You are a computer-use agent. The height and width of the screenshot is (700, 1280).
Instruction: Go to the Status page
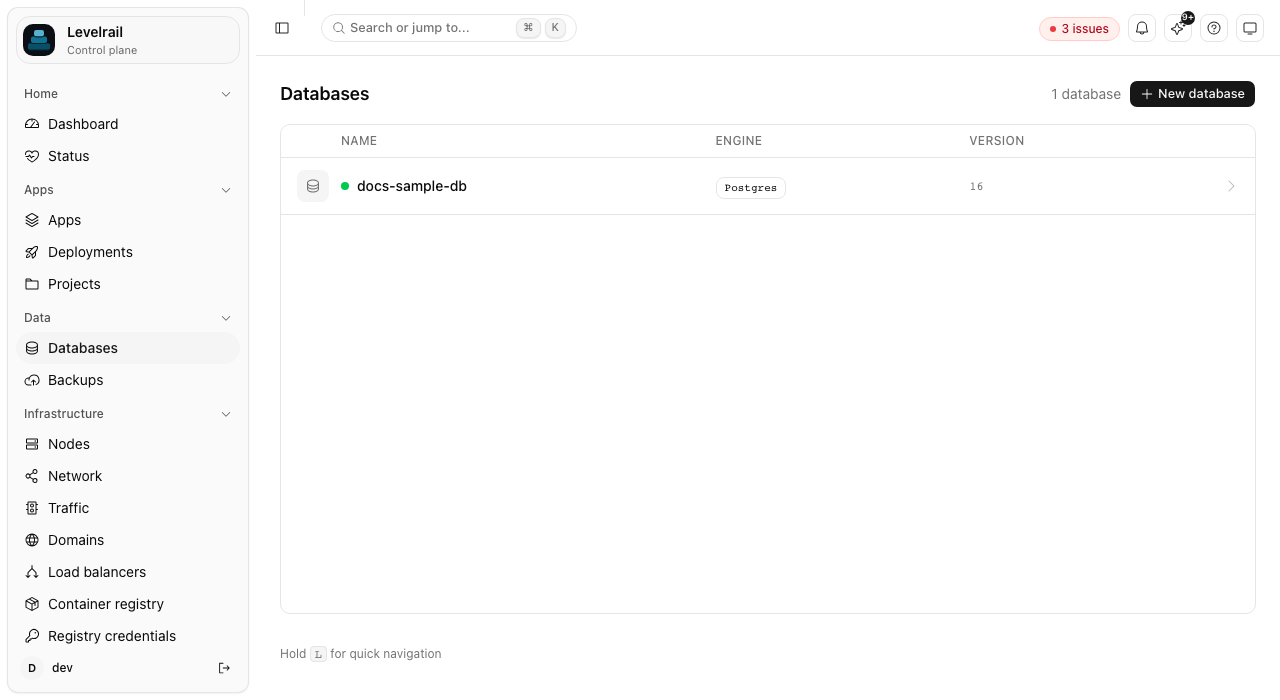(x=128, y=156)
